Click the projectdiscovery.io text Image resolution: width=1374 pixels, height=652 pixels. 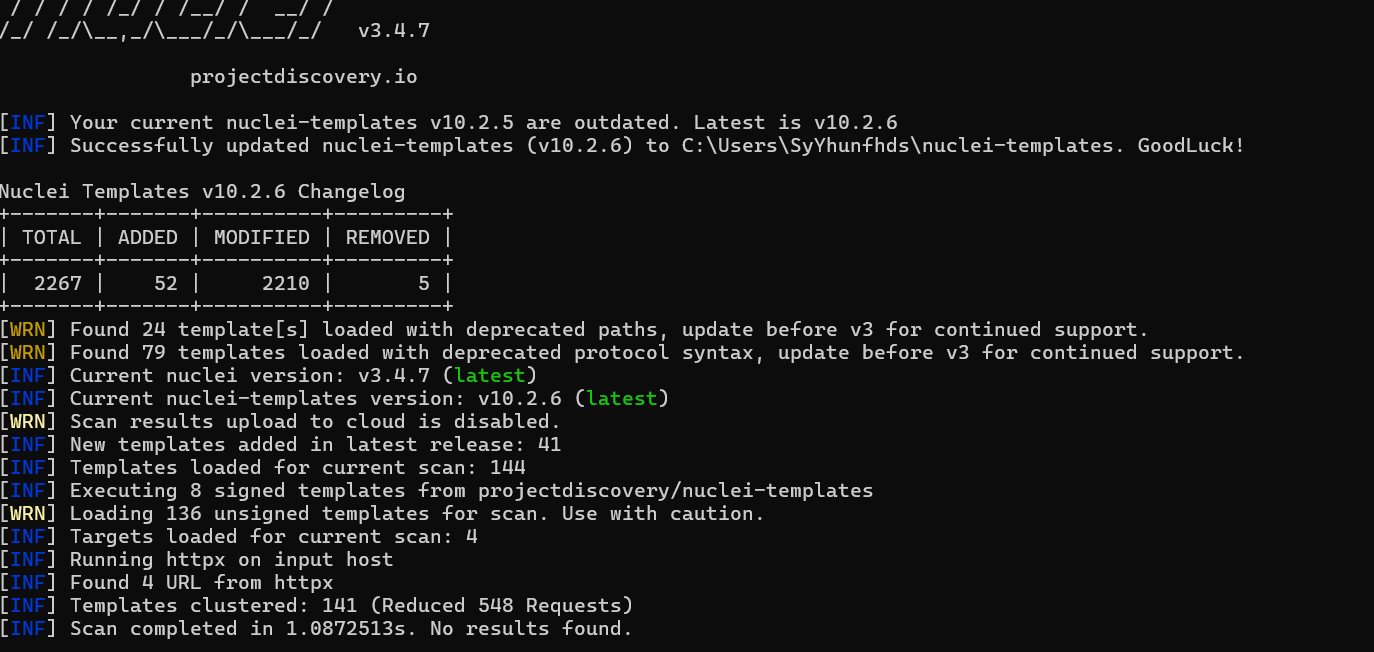coord(303,77)
